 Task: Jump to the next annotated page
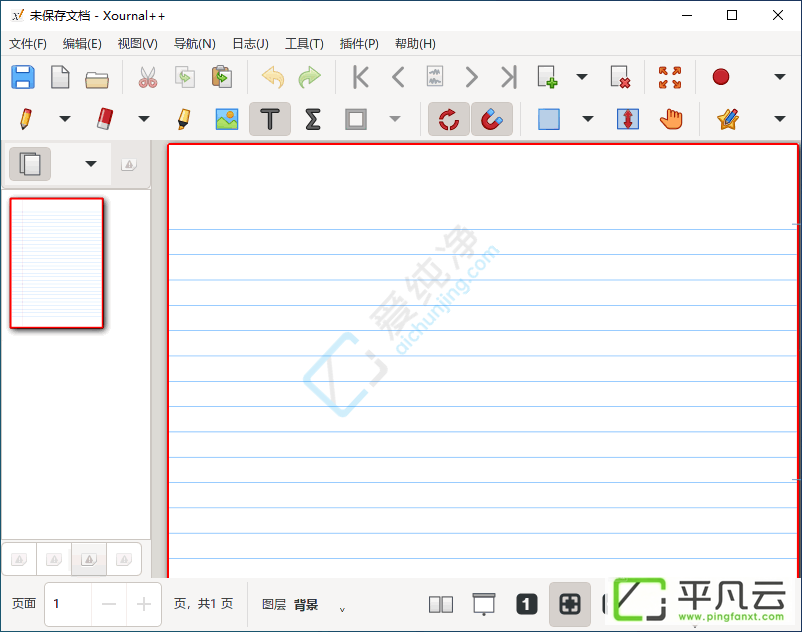[435, 77]
